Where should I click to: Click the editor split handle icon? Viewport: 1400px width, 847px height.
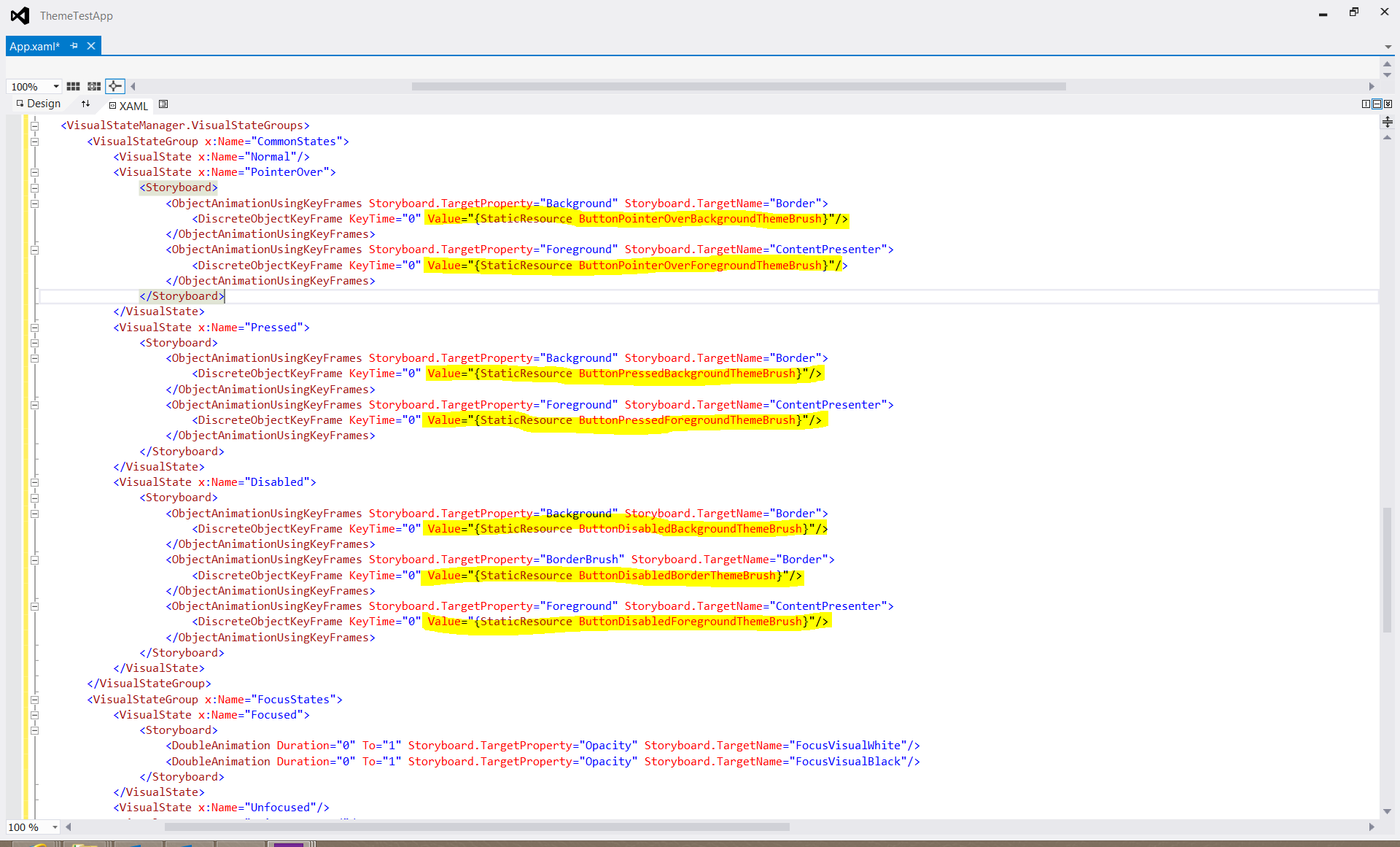pyautogui.click(x=1388, y=122)
